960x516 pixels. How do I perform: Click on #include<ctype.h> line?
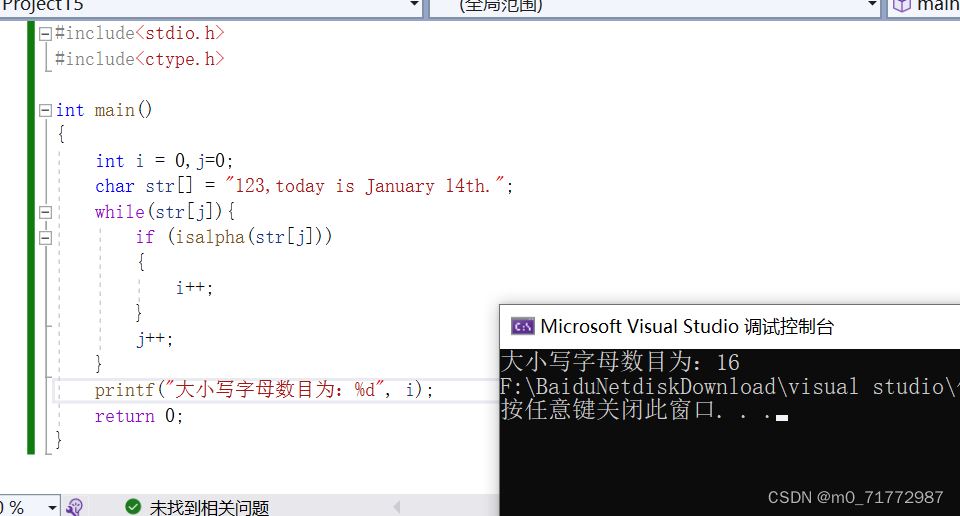click(x=140, y=59)
